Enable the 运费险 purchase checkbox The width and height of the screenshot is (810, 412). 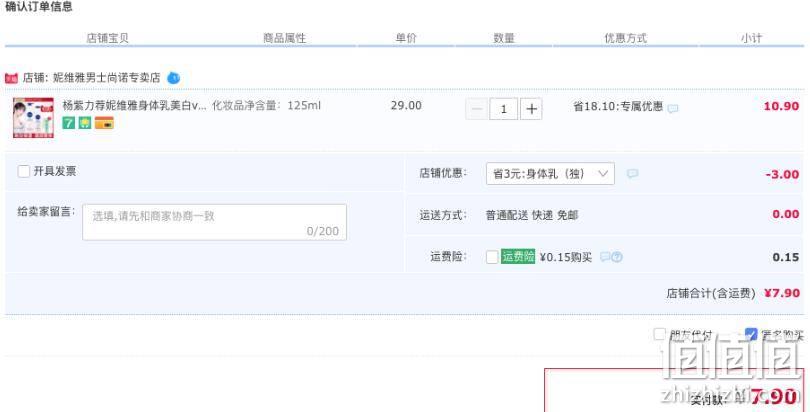pos(492,257)
